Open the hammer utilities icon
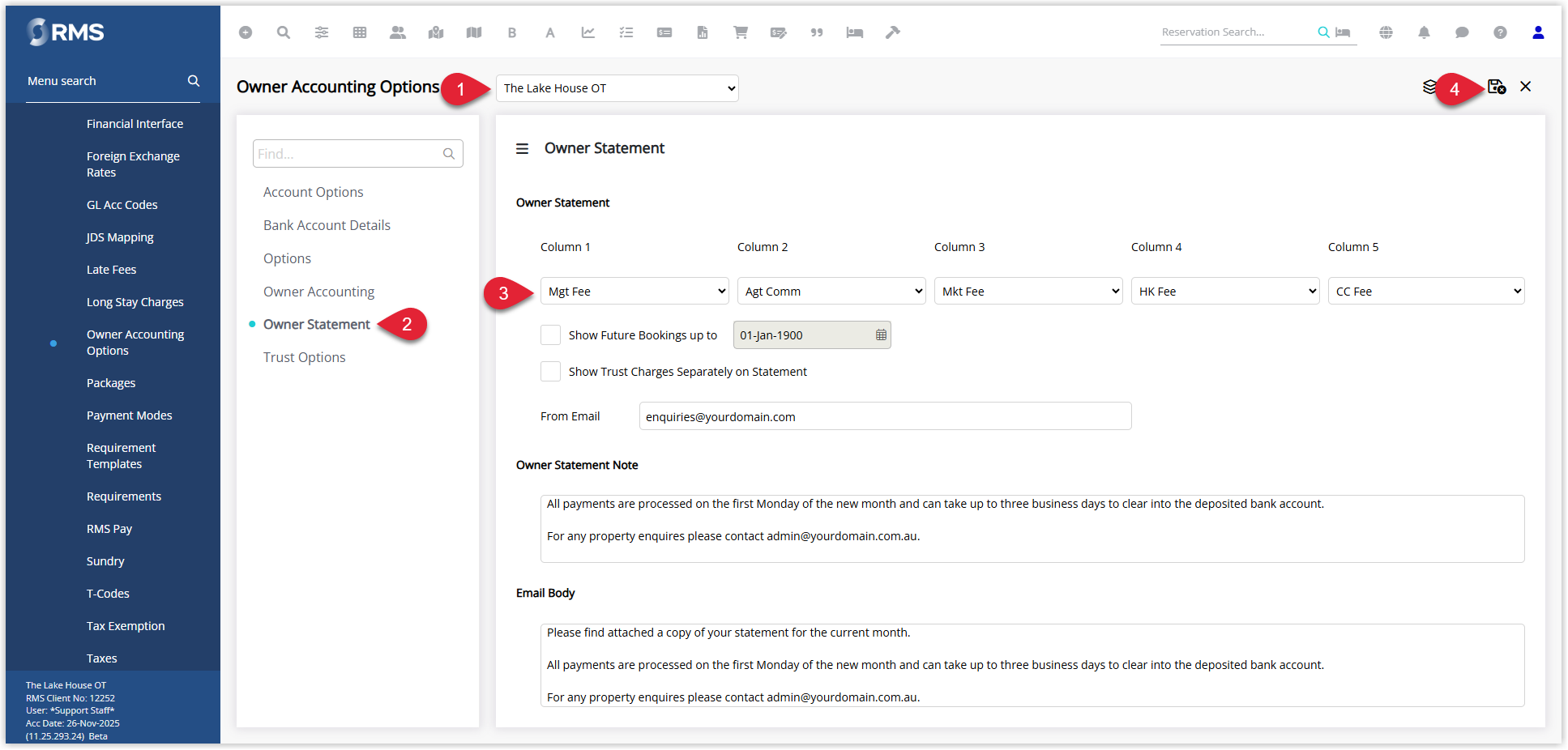Screen dimensions: 1568x750 (x=893, y=32)
